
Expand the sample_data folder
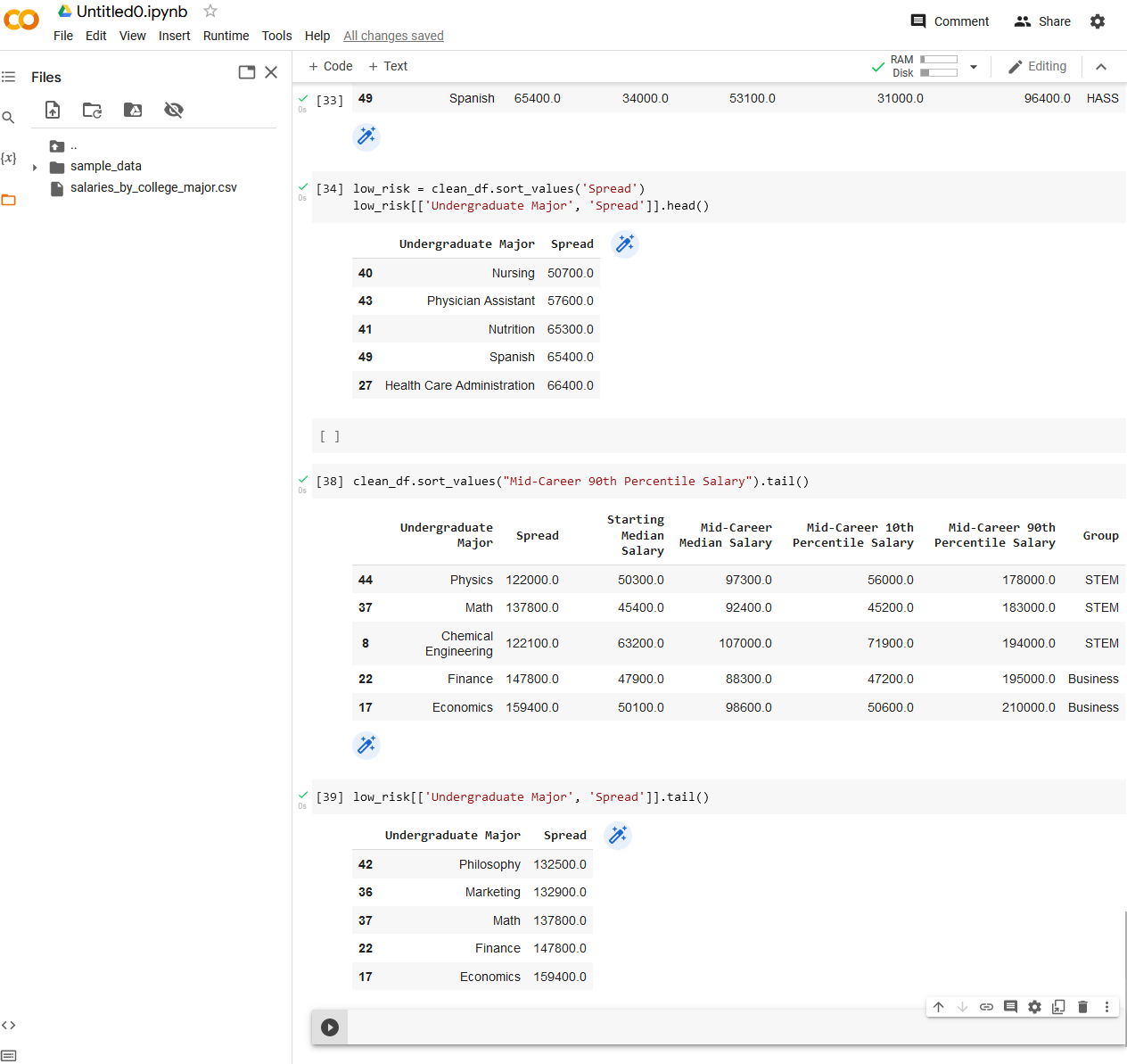34,166
